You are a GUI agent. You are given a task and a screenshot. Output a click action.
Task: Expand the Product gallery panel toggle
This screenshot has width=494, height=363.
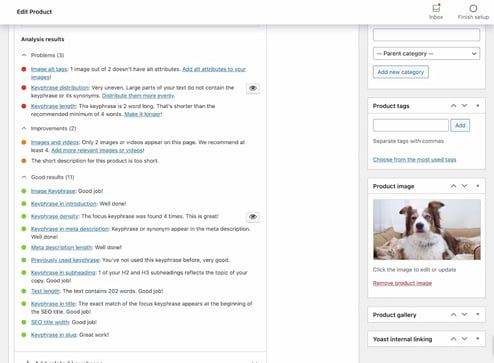[478, 314]
